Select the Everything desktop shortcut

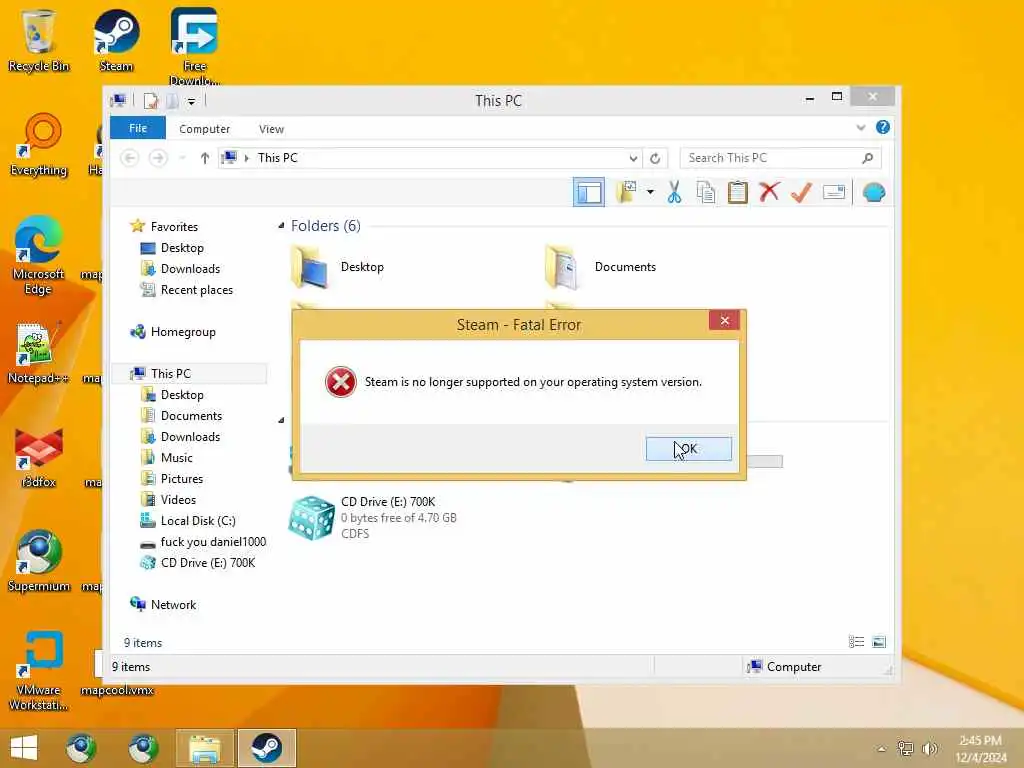click(x=39, y=145)
